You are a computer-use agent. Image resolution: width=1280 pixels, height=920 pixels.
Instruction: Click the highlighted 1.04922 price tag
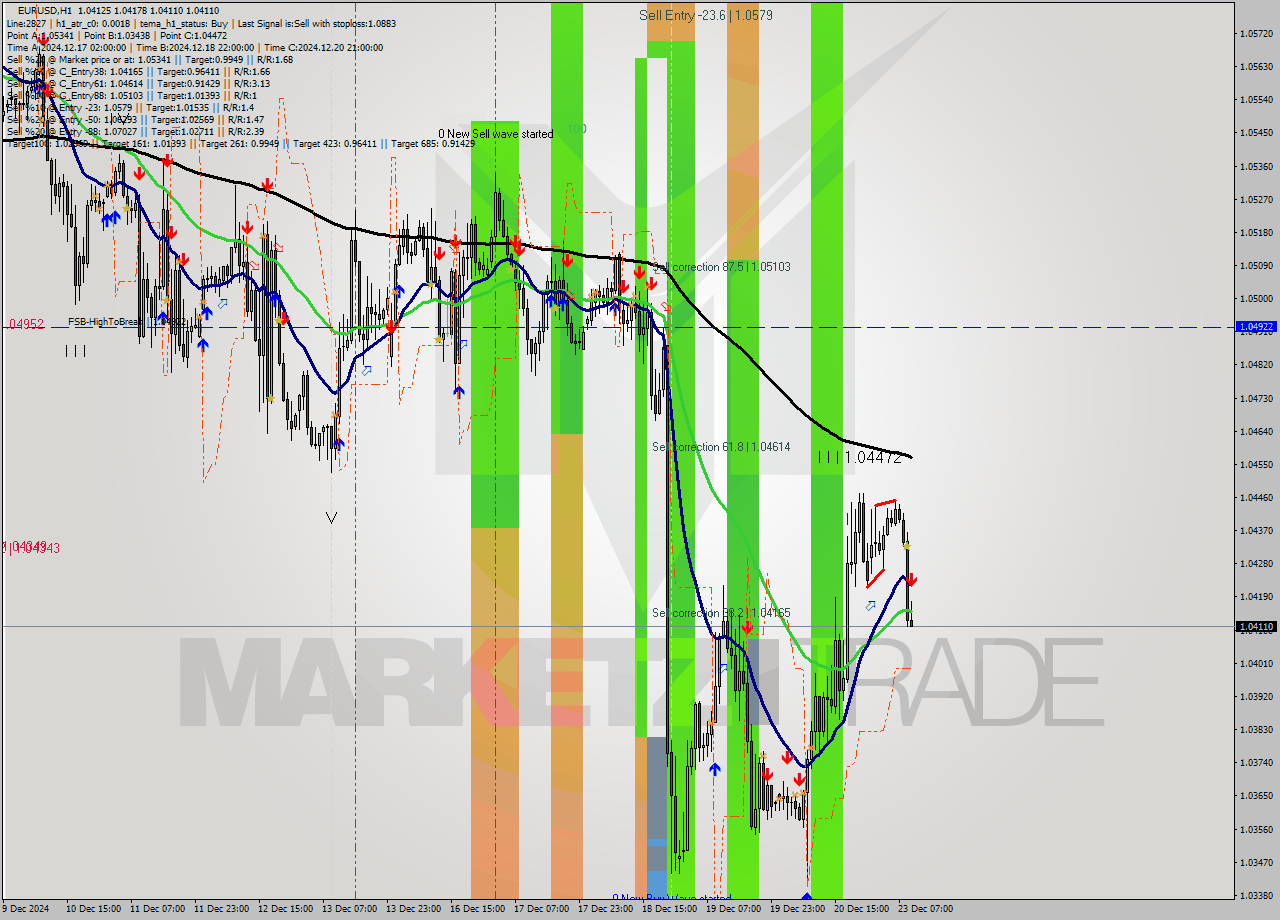1256,327
